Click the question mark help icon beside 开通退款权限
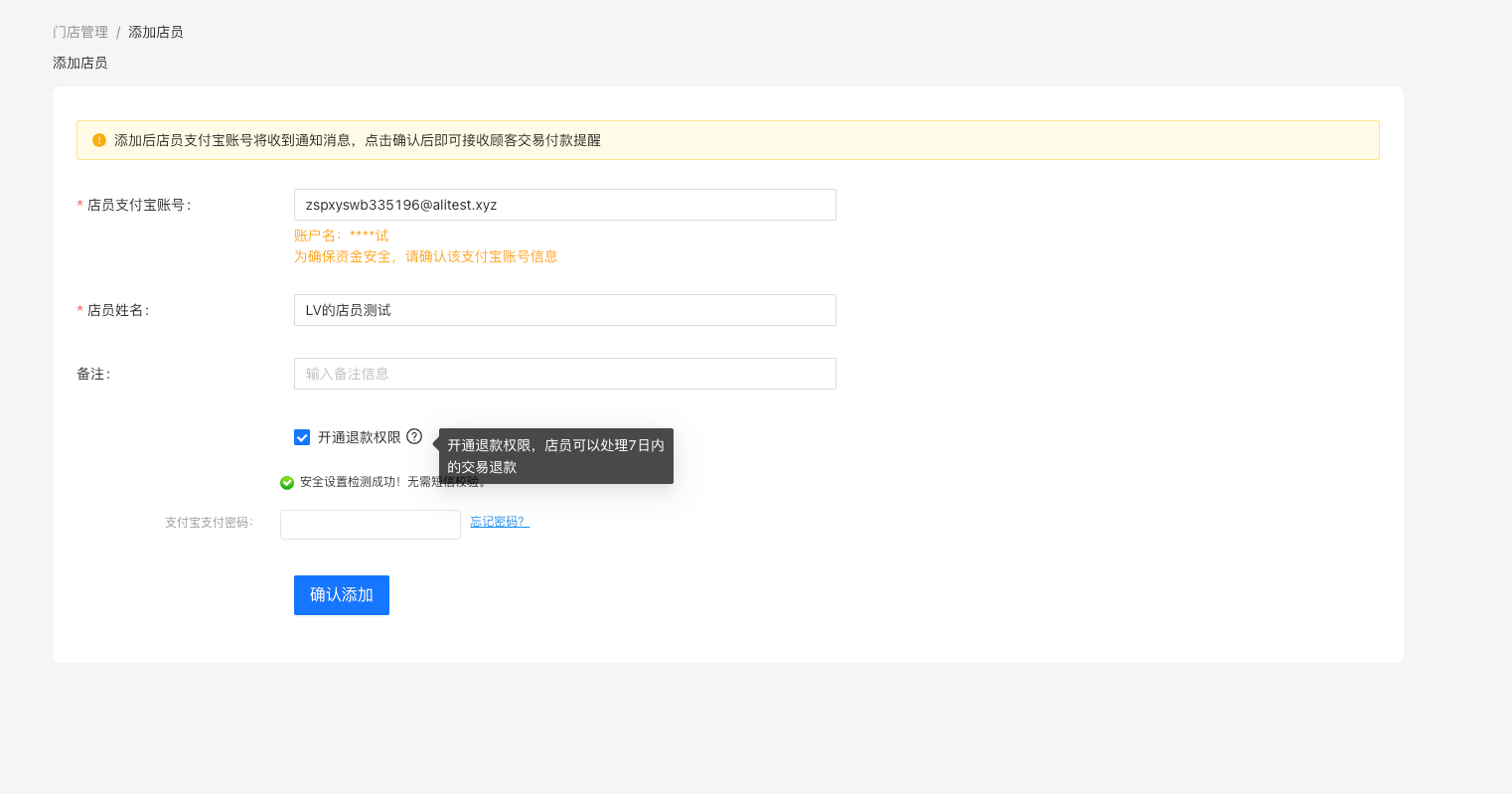The width and height of the screenshot is (1512, 794). tap(414, 436)
